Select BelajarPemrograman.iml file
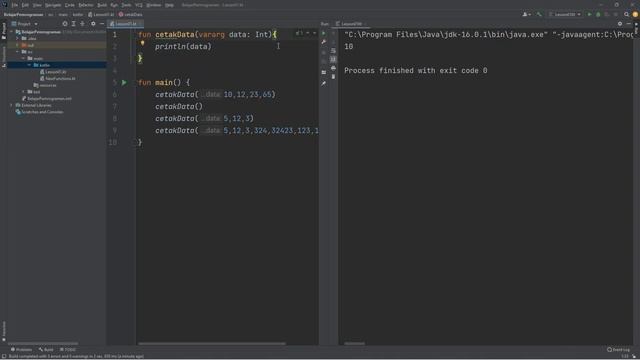This screenshot has height=360, width=640. pos(47,98)
